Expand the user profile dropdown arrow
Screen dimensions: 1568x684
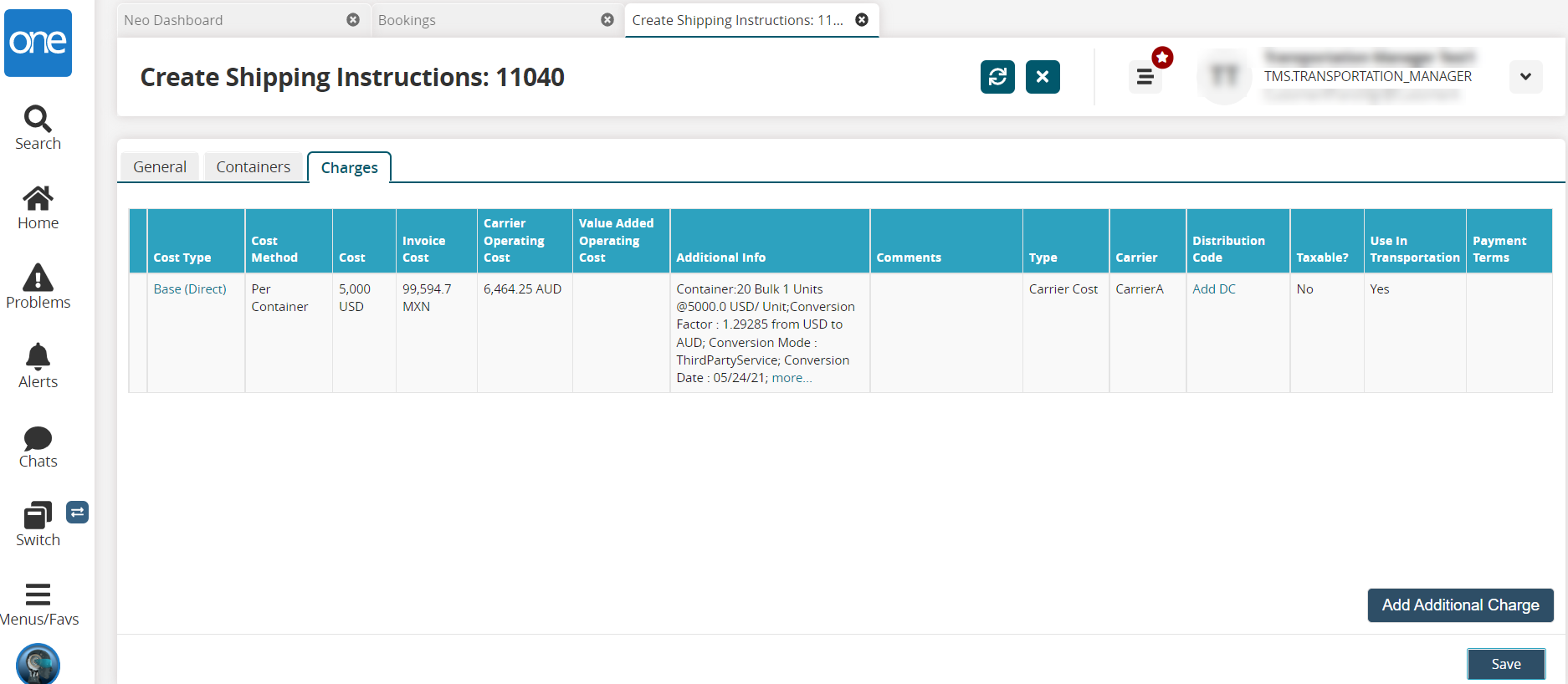tap(1526, 77)
